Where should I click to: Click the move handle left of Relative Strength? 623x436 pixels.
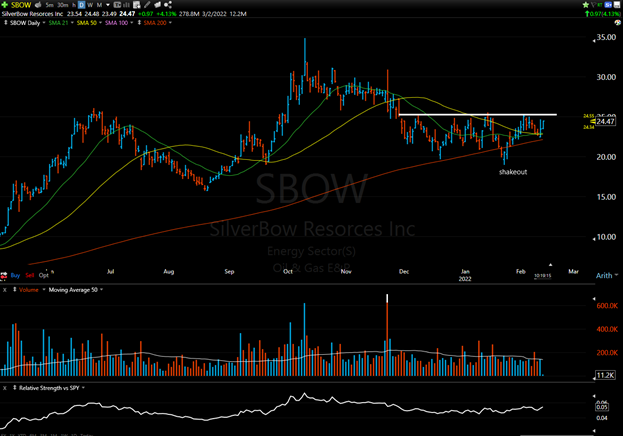pos(15,388)
